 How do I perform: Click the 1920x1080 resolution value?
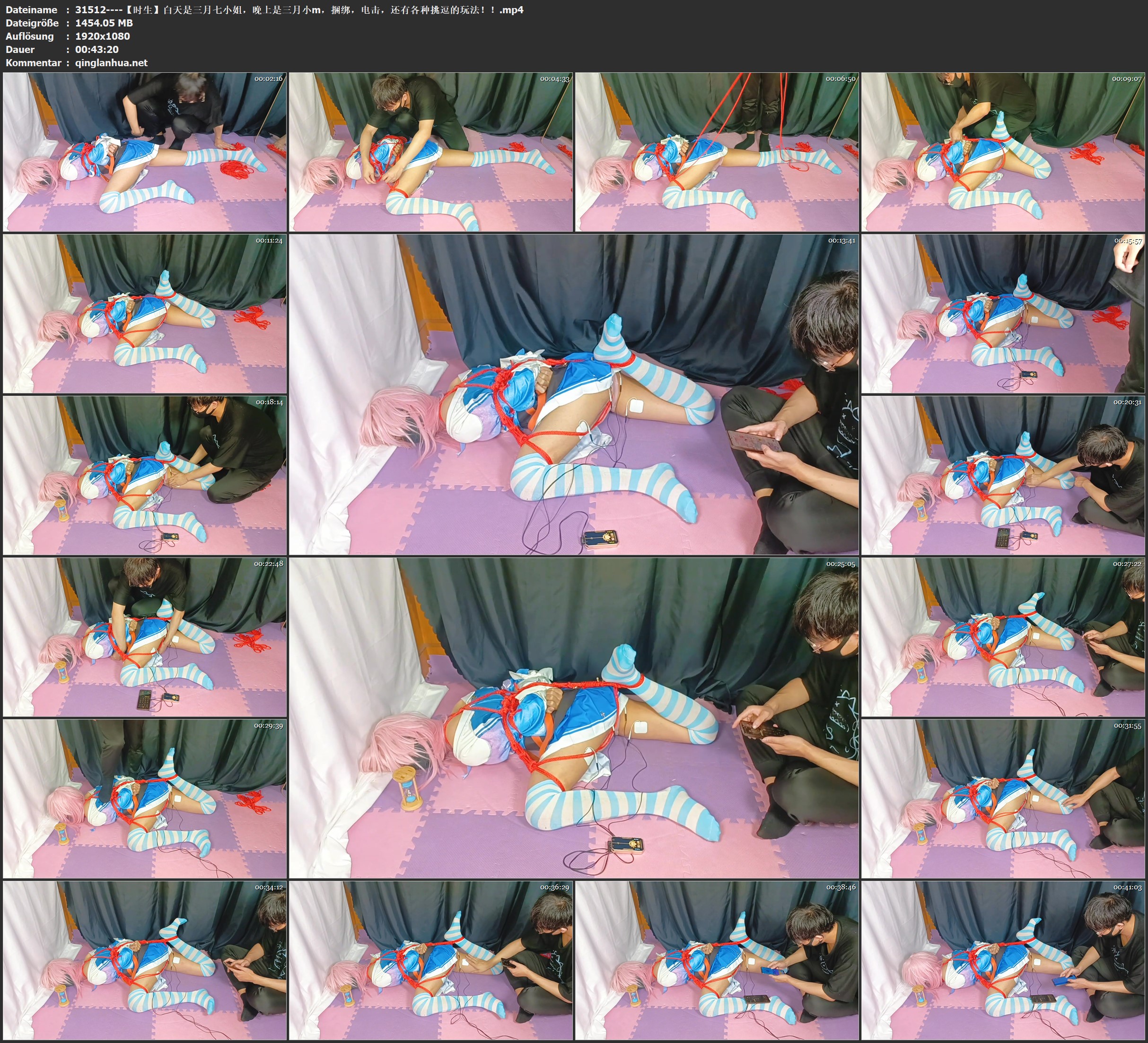point(103,36)
